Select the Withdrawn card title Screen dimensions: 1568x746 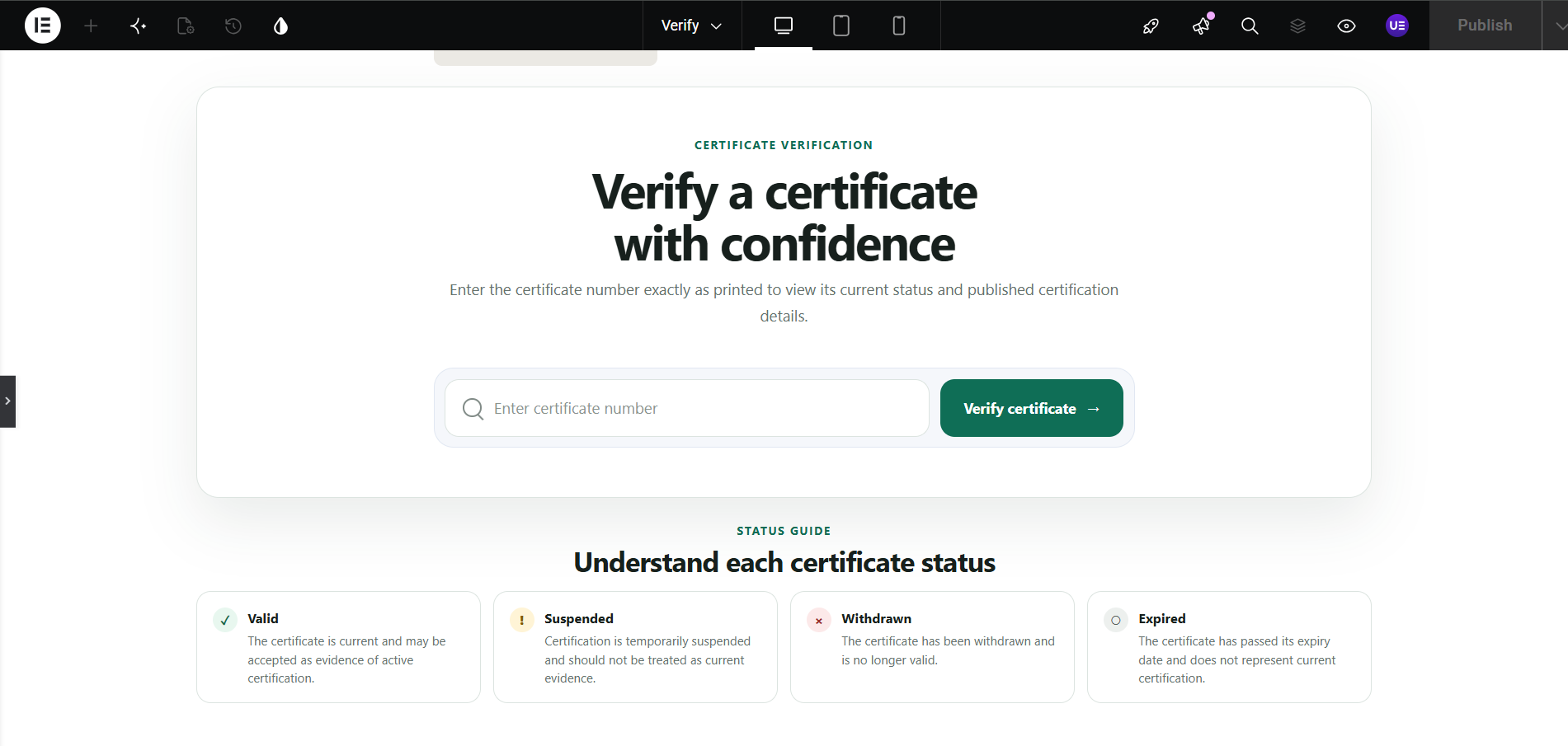(876, 618)
